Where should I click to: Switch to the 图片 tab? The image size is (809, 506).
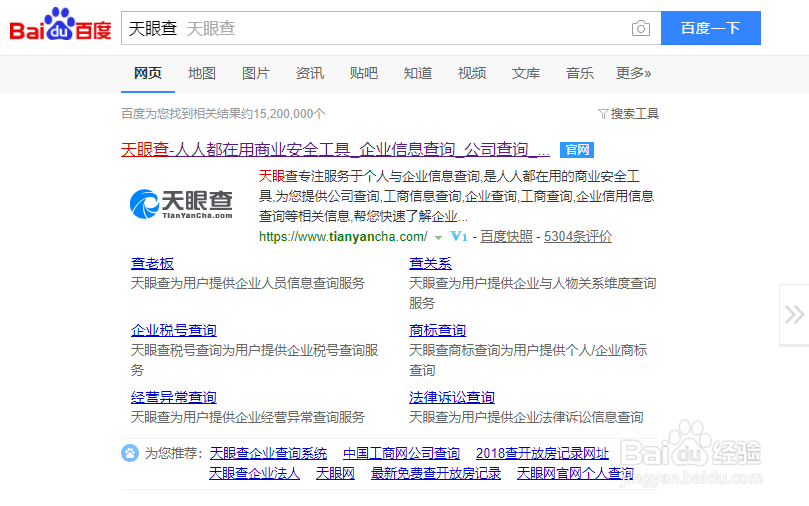[x=256, y=73]
